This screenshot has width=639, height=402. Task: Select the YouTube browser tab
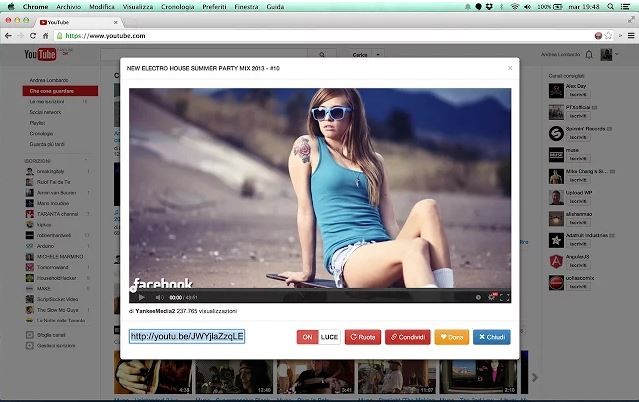click(x=77, y=22)
